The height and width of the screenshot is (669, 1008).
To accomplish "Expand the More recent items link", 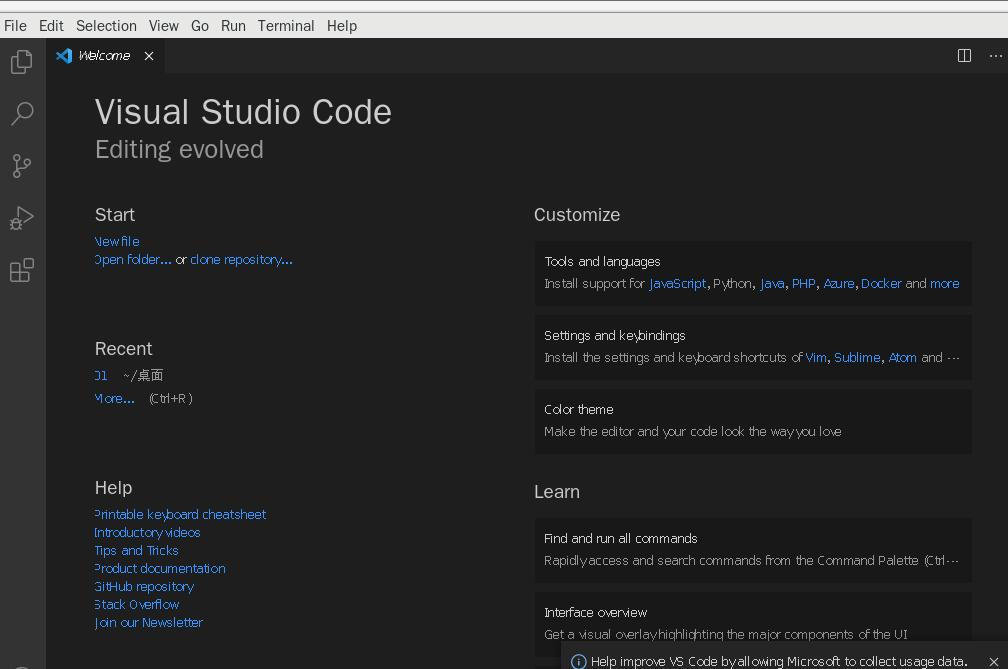I will [115, 398].
